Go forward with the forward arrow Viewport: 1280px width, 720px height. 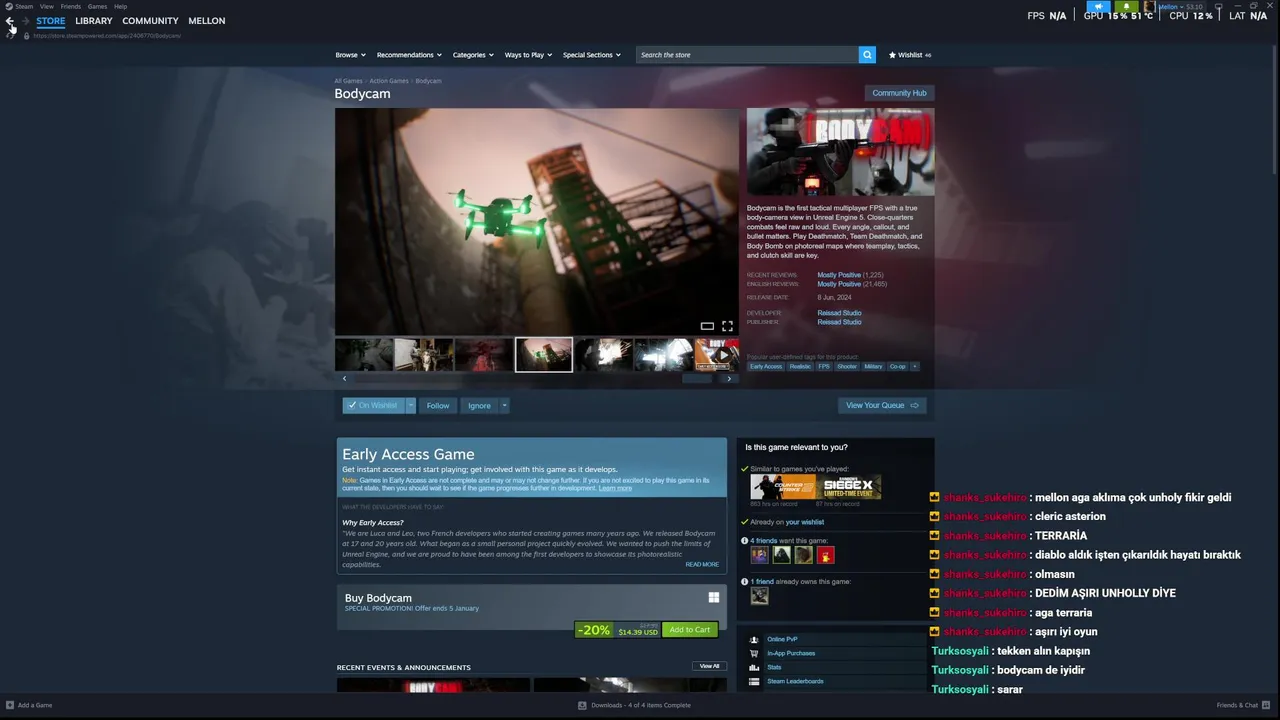click(x=25, y=21)
